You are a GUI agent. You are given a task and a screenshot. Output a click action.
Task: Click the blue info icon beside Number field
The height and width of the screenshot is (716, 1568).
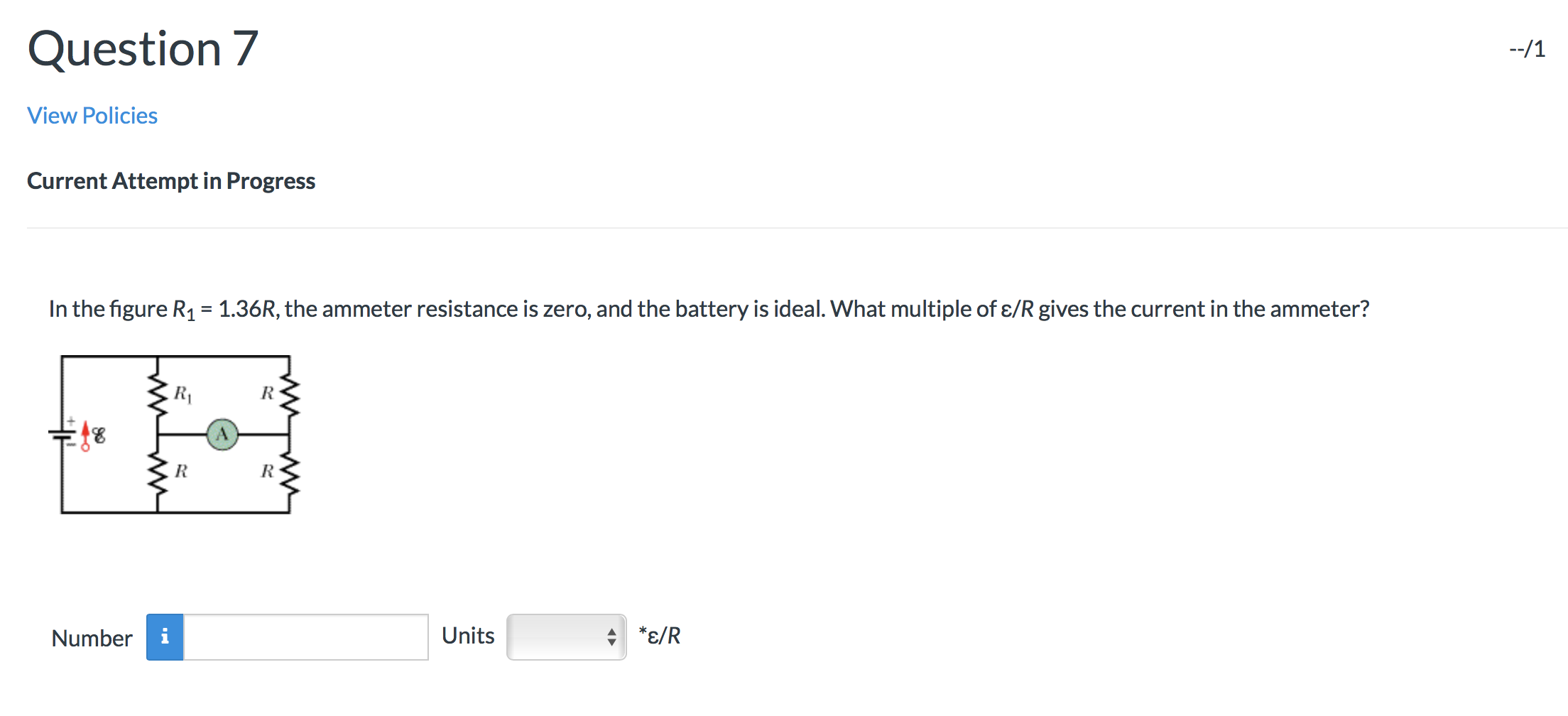(x=165, y=638)
